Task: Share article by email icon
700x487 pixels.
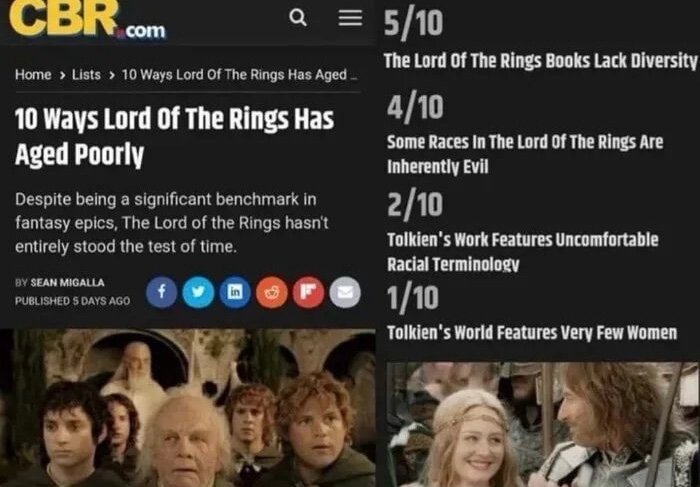Action: coord(345,292)
